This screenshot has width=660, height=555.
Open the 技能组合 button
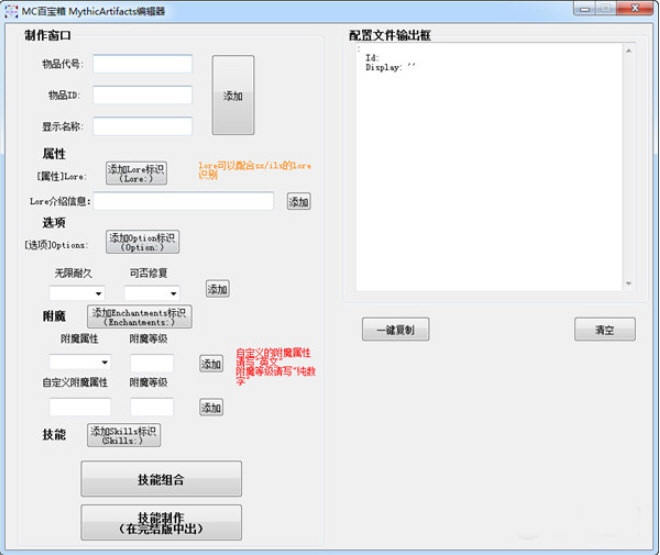pos(161,479)
